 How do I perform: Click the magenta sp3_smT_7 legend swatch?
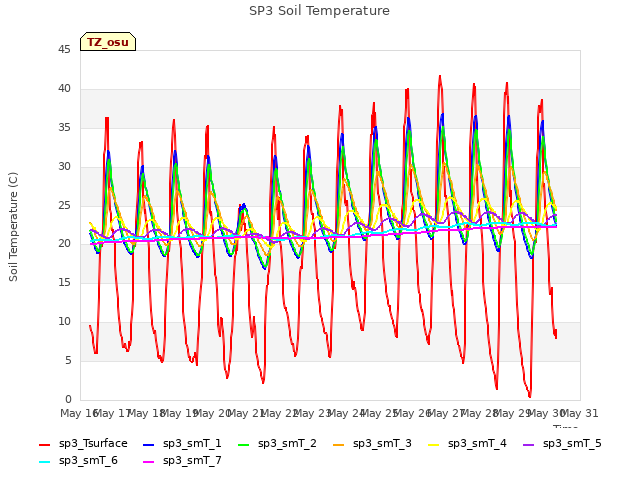tap(149, 462)
